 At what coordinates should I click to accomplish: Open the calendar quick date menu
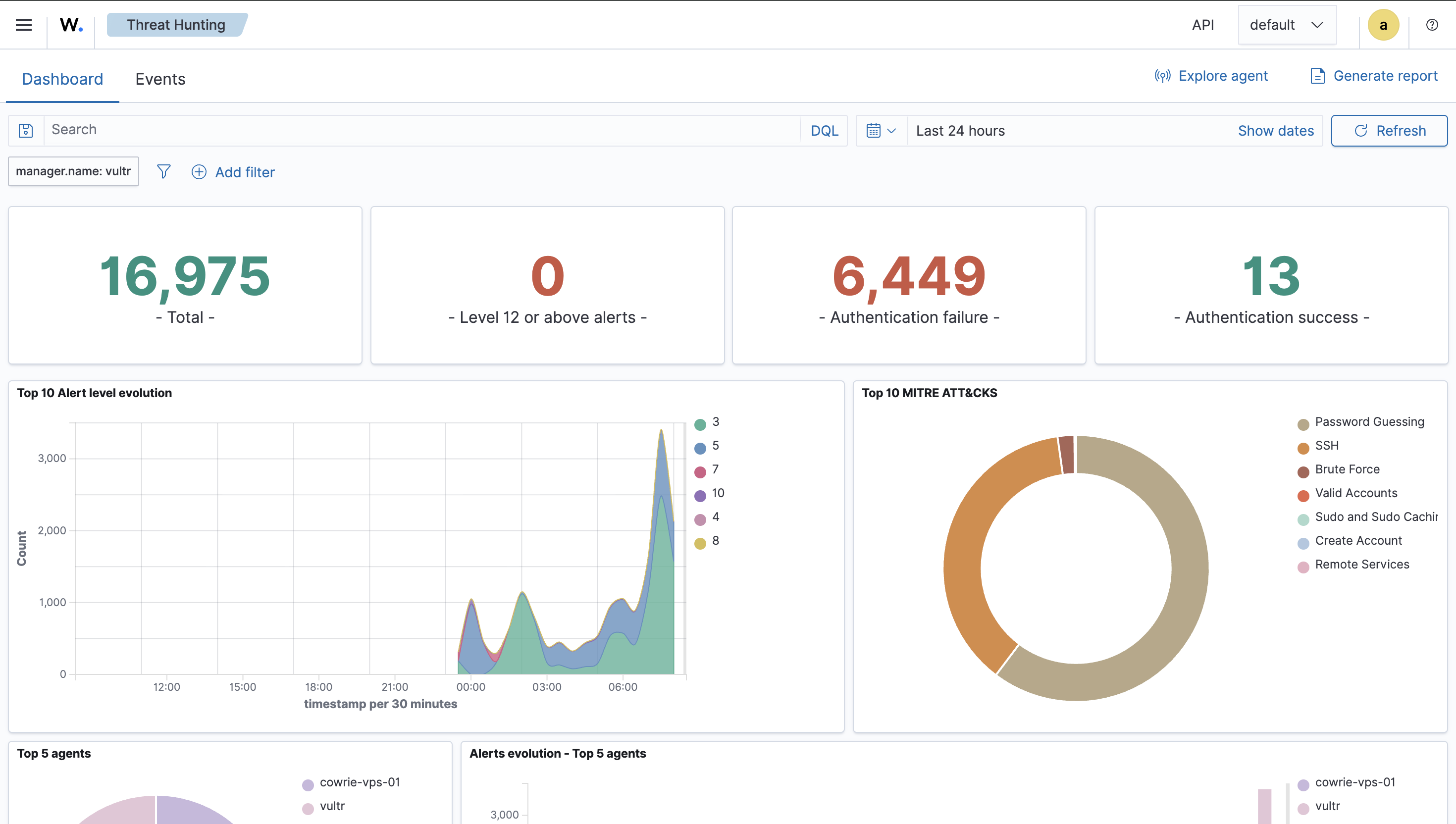pyautogui.click(x=881, y=131)
